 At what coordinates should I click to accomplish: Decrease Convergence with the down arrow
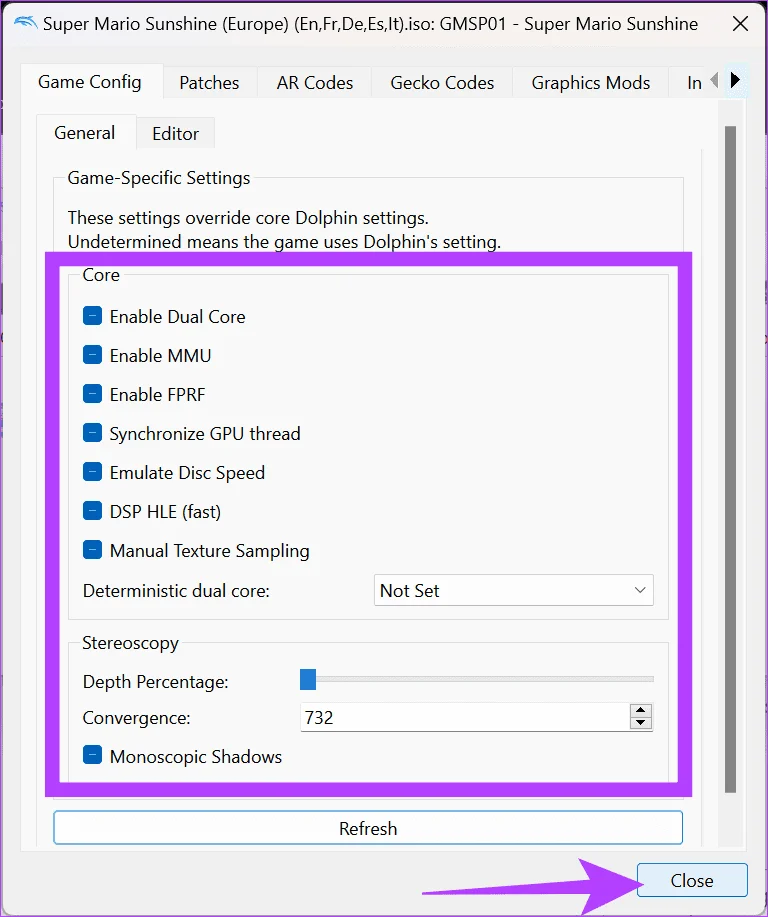point(641,723)
